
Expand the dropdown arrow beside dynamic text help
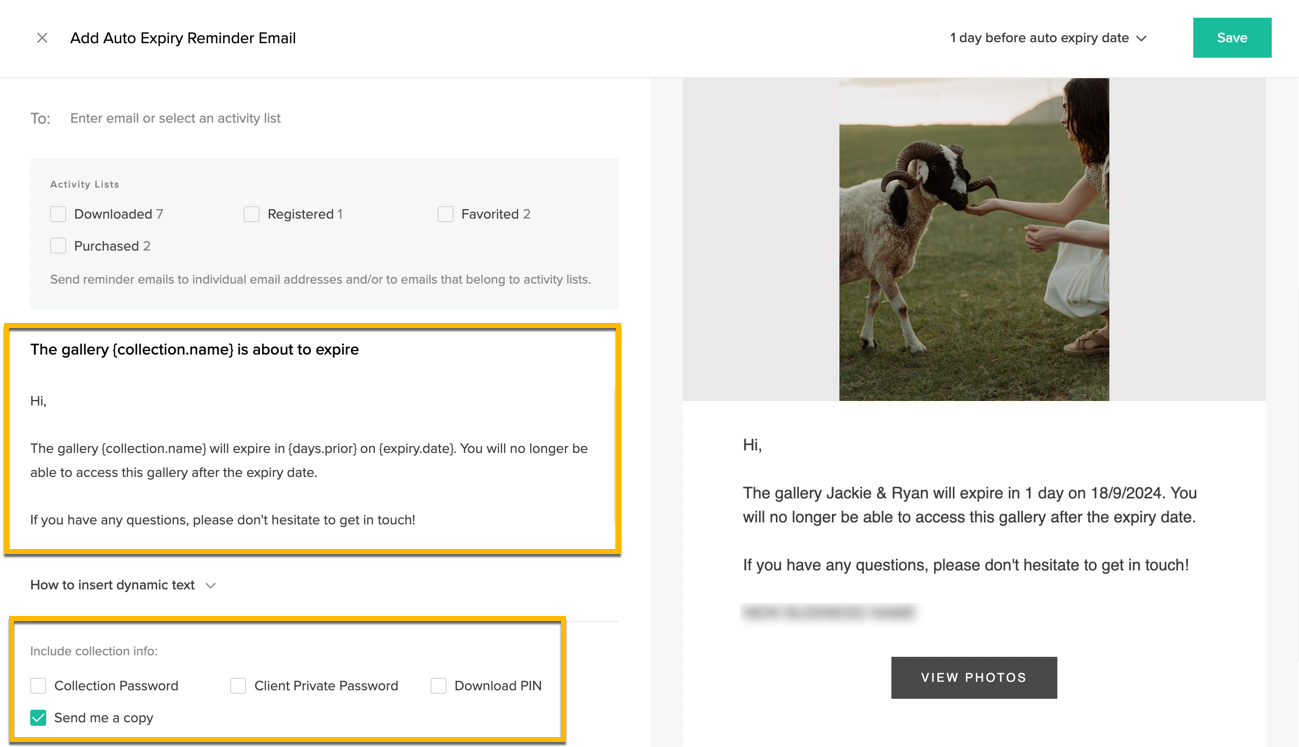point(209,585)
